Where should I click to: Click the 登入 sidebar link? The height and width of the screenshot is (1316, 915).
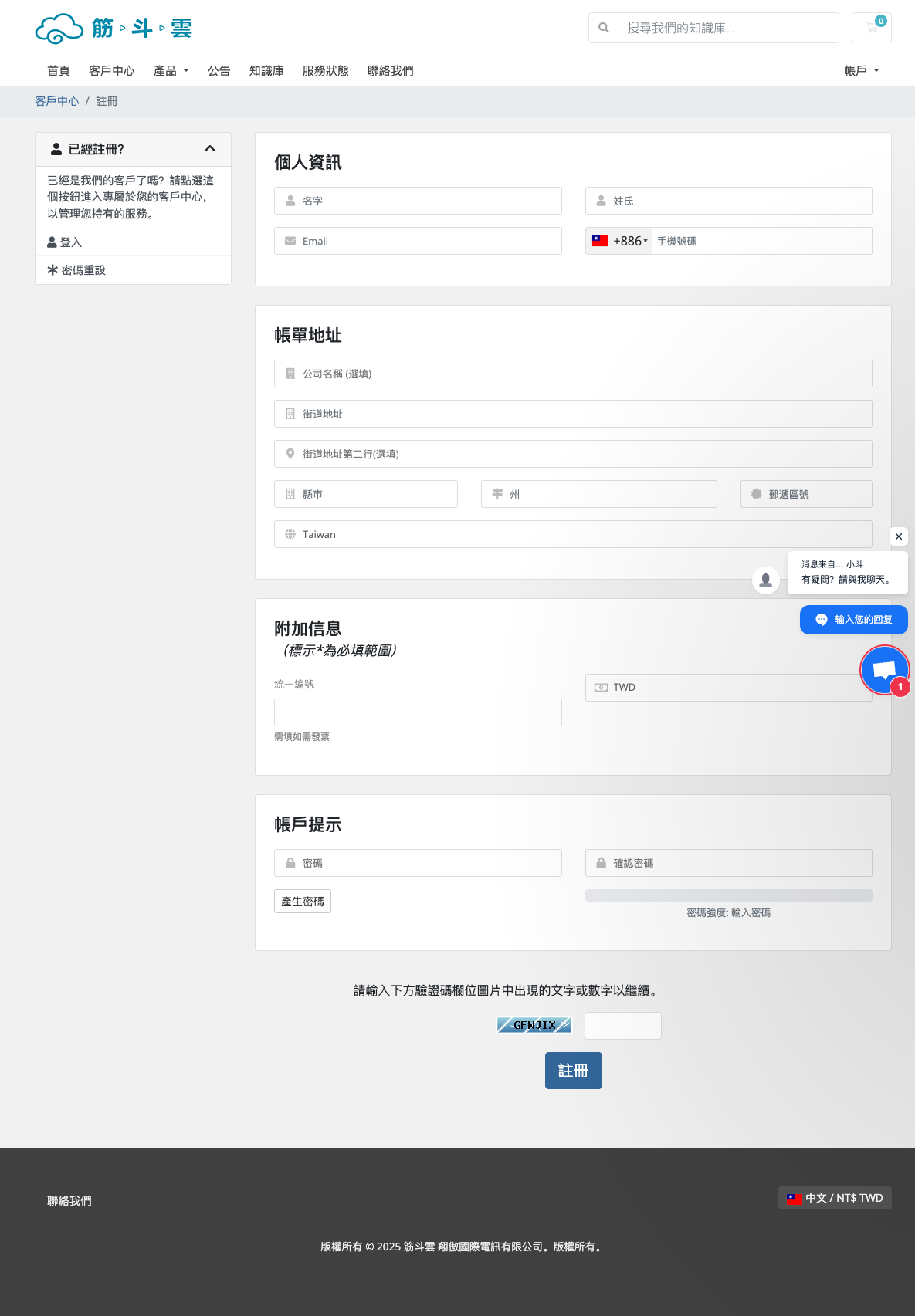click(133, 242)
